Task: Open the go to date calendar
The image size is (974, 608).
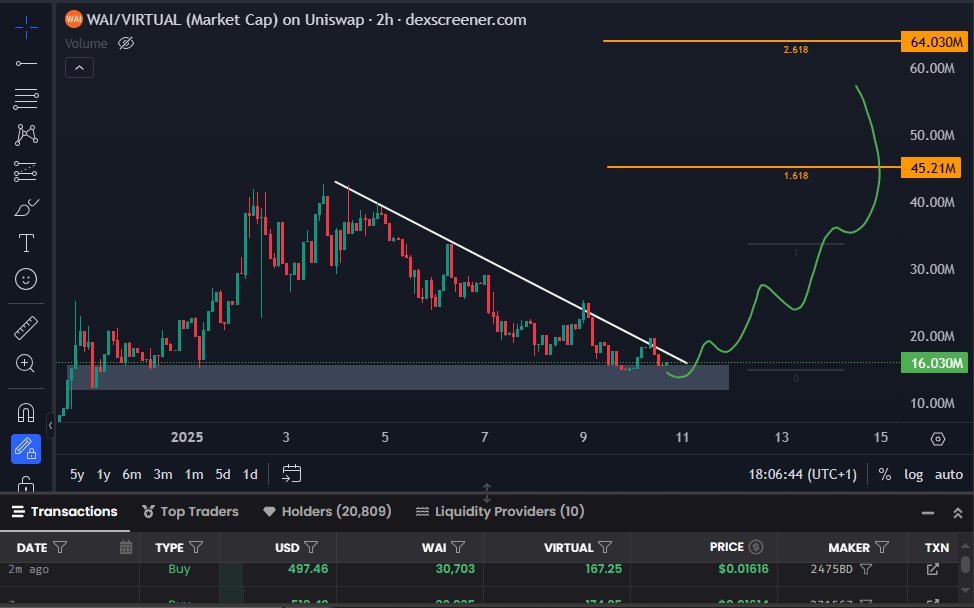Action: tap(291, 474)
